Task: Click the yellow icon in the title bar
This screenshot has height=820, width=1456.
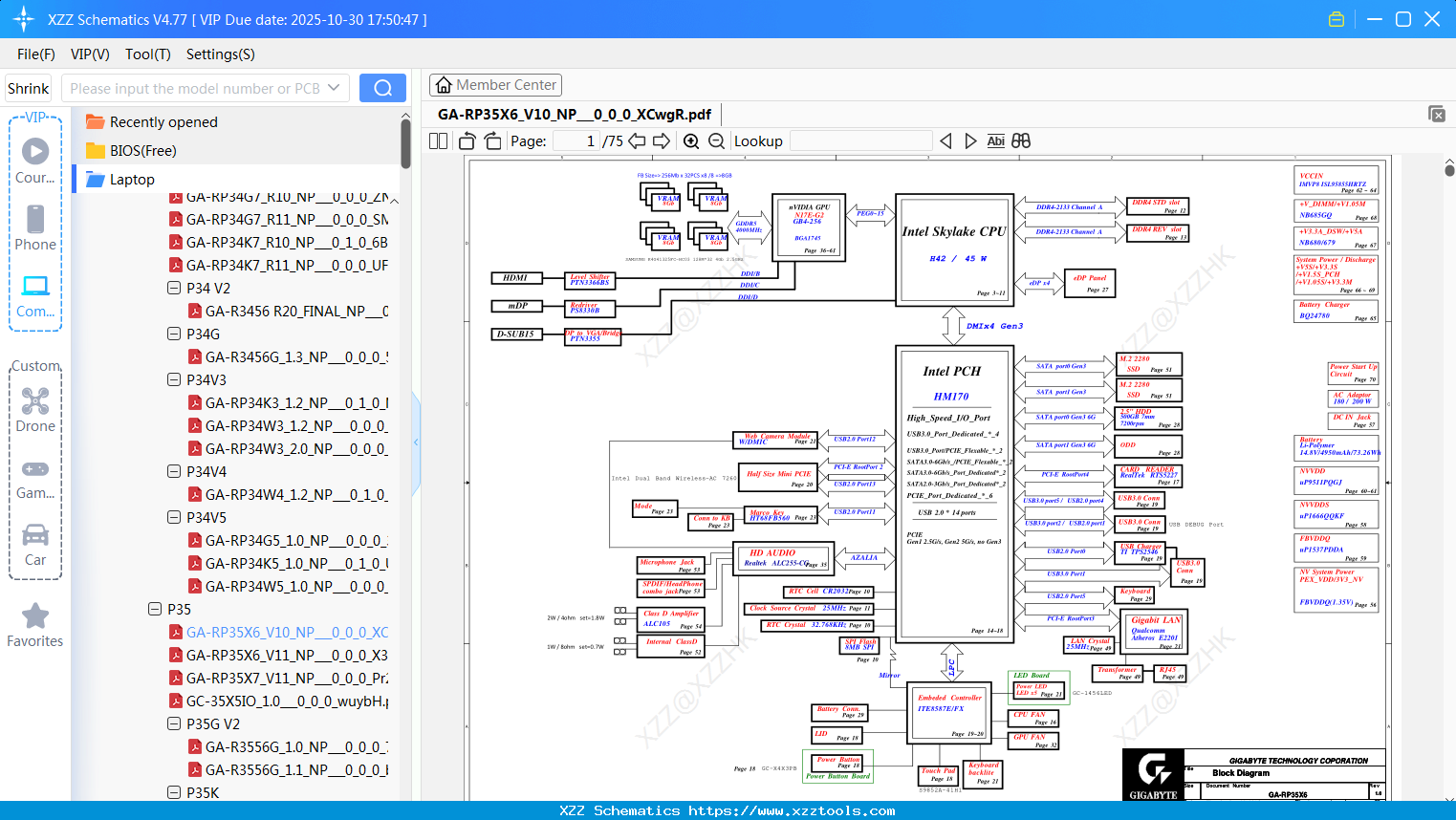Action: [1336, 19]
